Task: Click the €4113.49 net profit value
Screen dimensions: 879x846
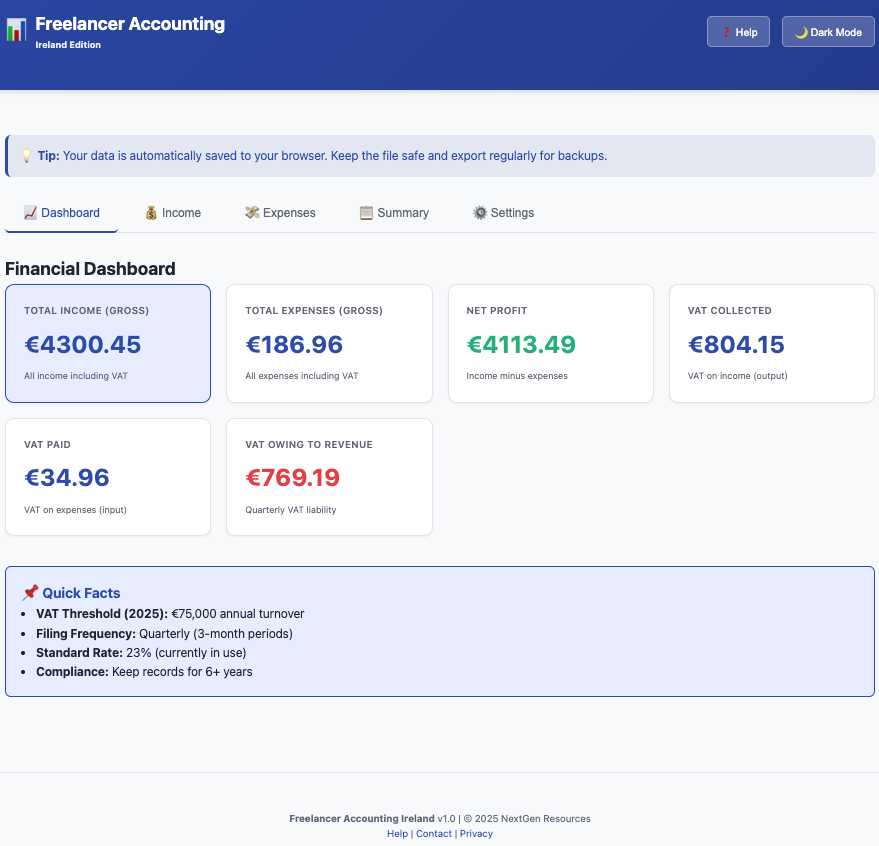Action: coord(521,344)
